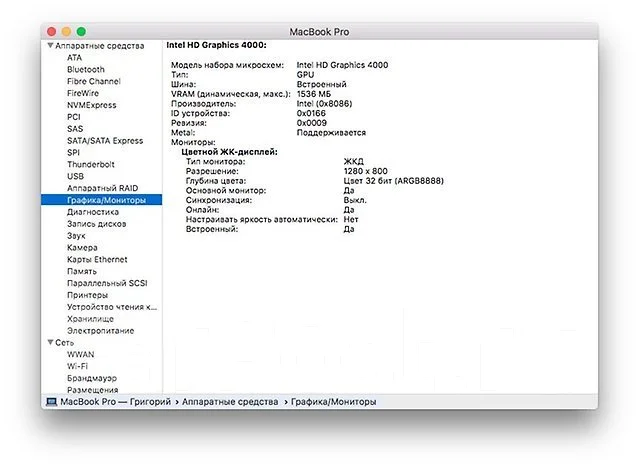Open Карты Ethernet entry
The image size is (640, 469).
tap(97, 259)
